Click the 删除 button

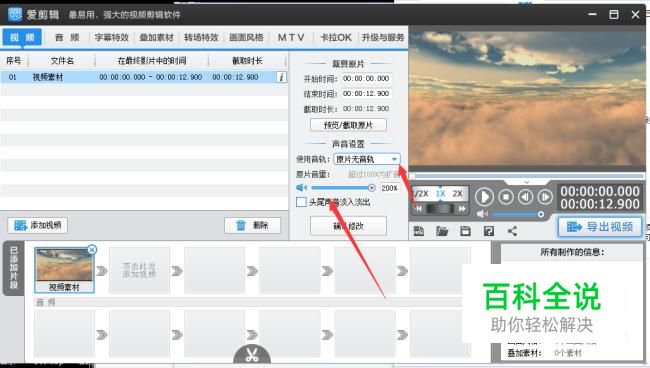click(252, 225)
